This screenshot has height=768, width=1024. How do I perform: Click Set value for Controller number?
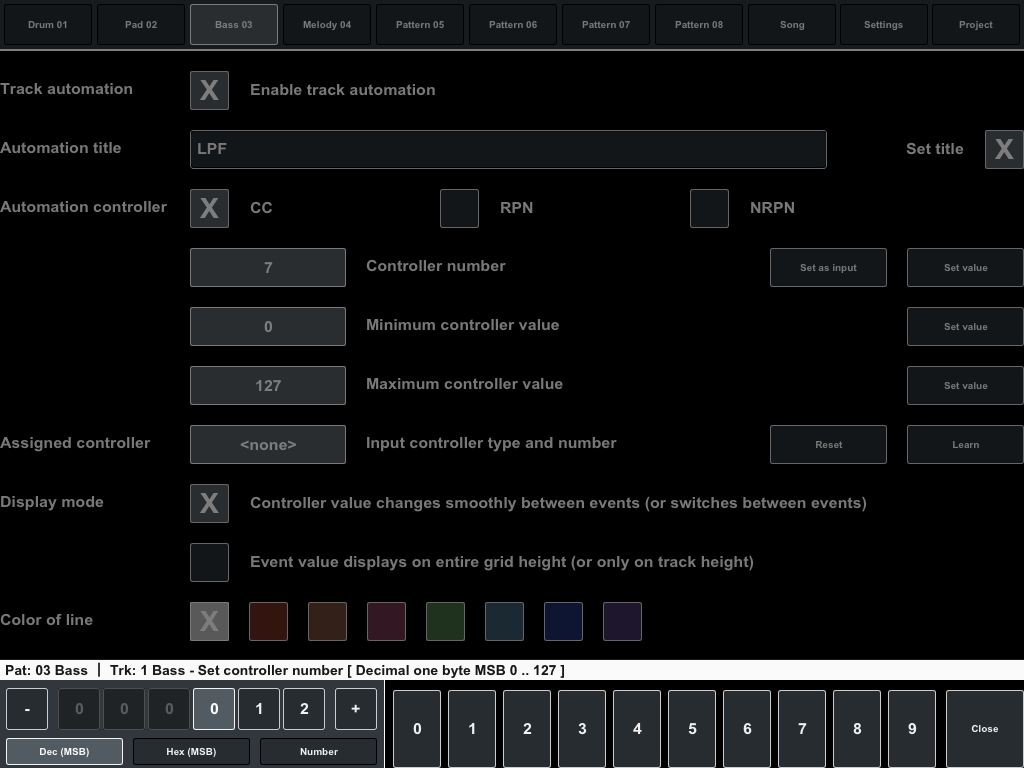(x=965, y=267)
